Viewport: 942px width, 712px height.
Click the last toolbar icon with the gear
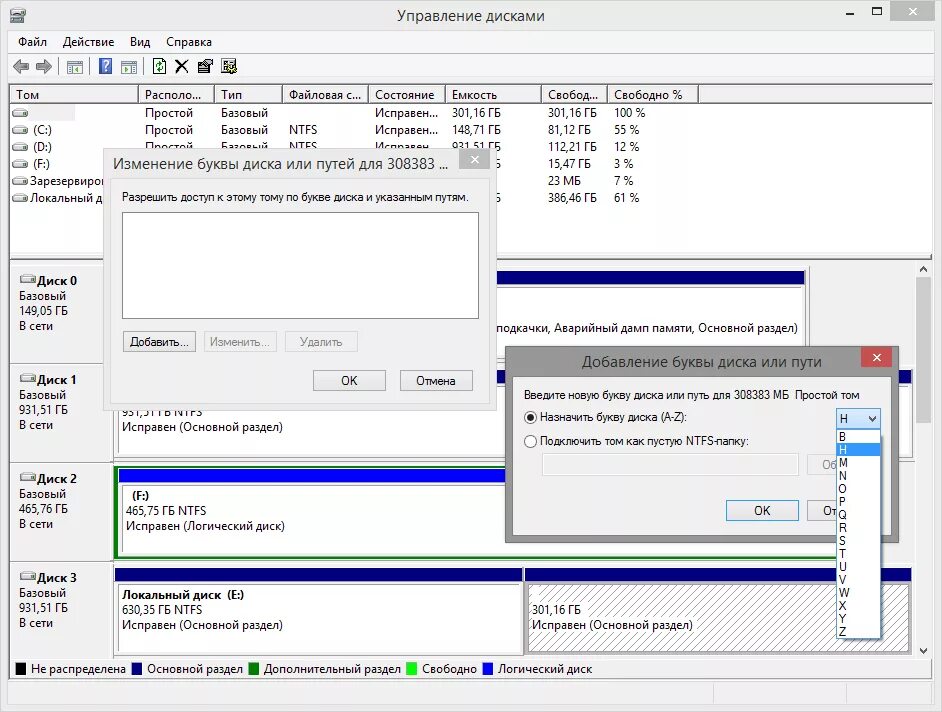[229, 66]
